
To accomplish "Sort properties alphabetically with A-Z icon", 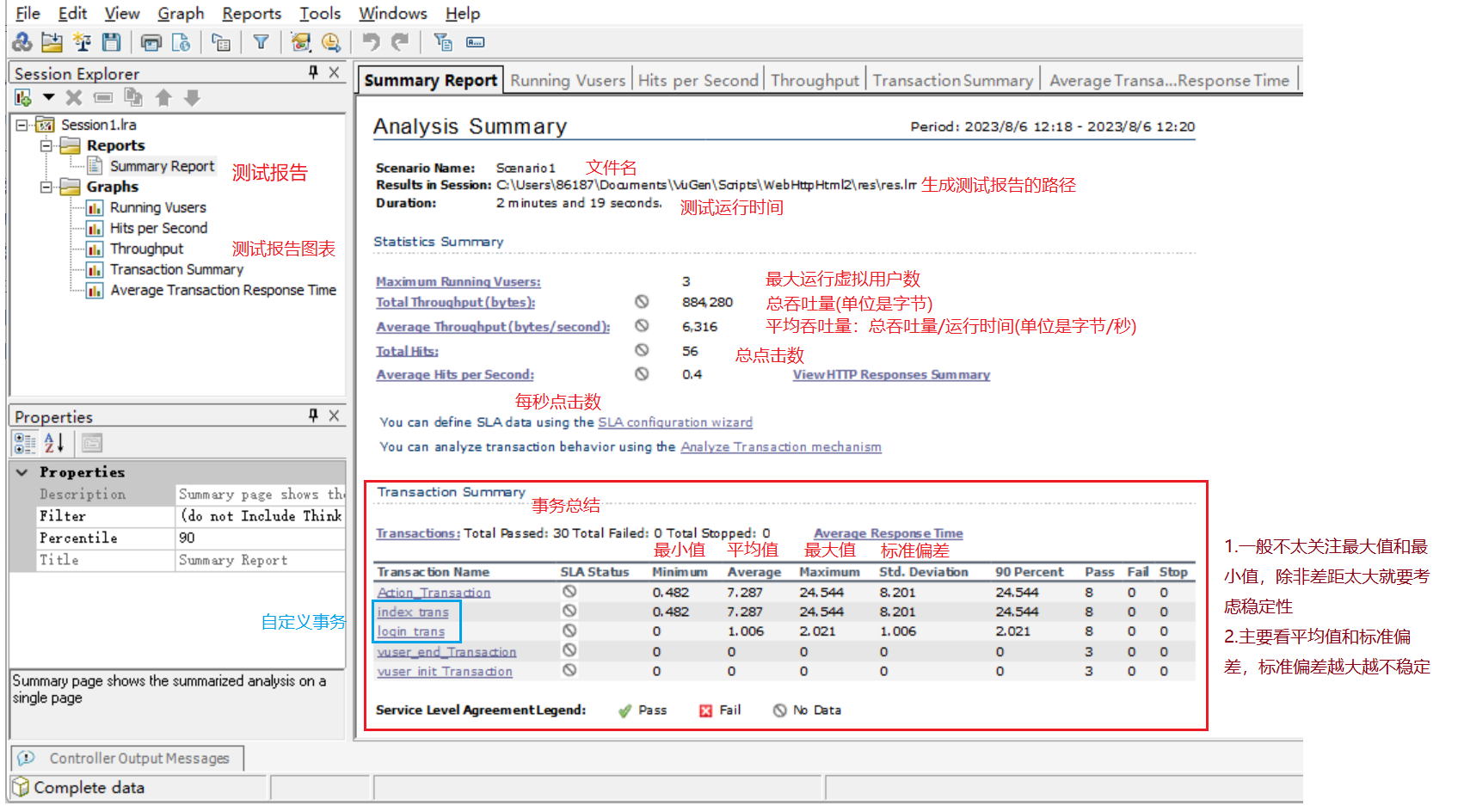I will point(54,443).
